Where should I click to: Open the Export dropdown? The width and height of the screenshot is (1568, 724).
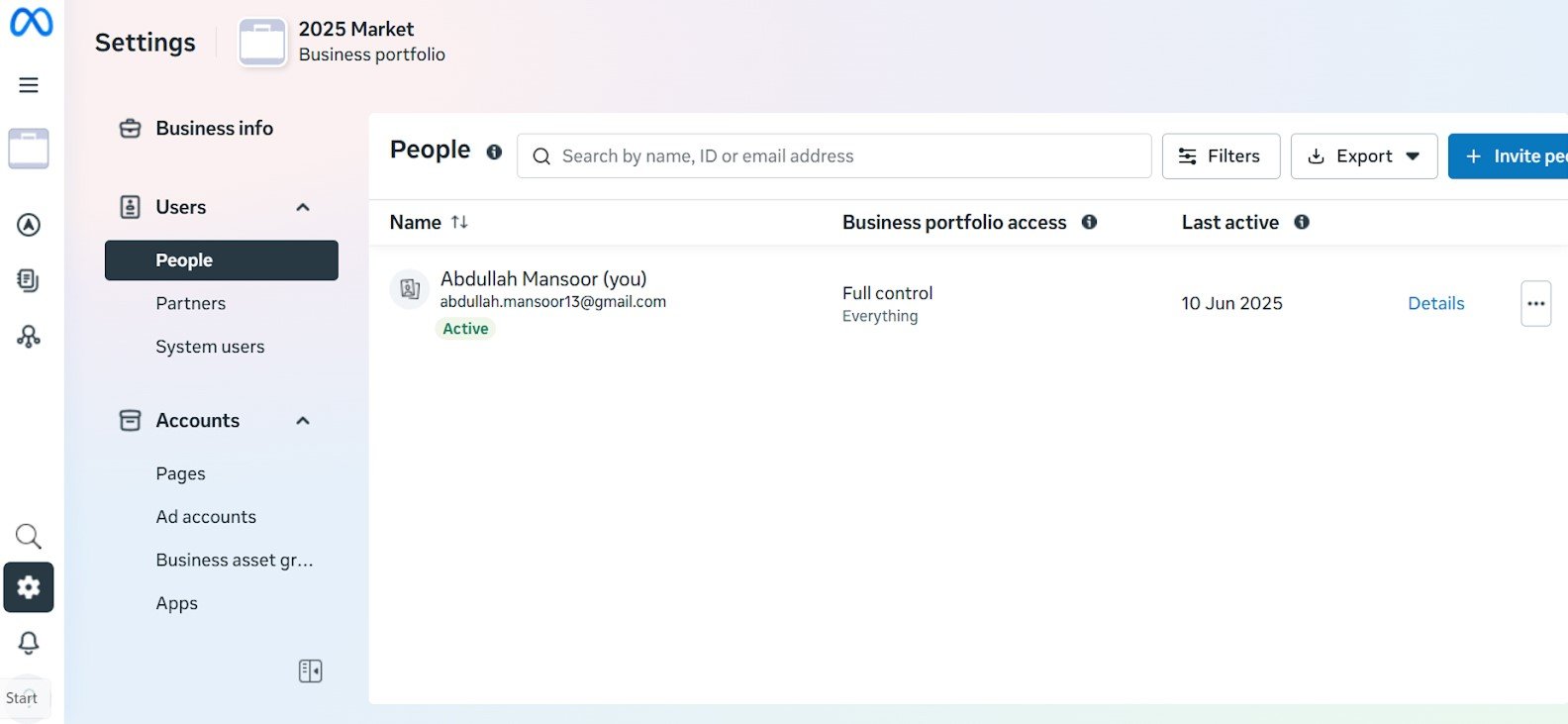[x=1363, y=156]
